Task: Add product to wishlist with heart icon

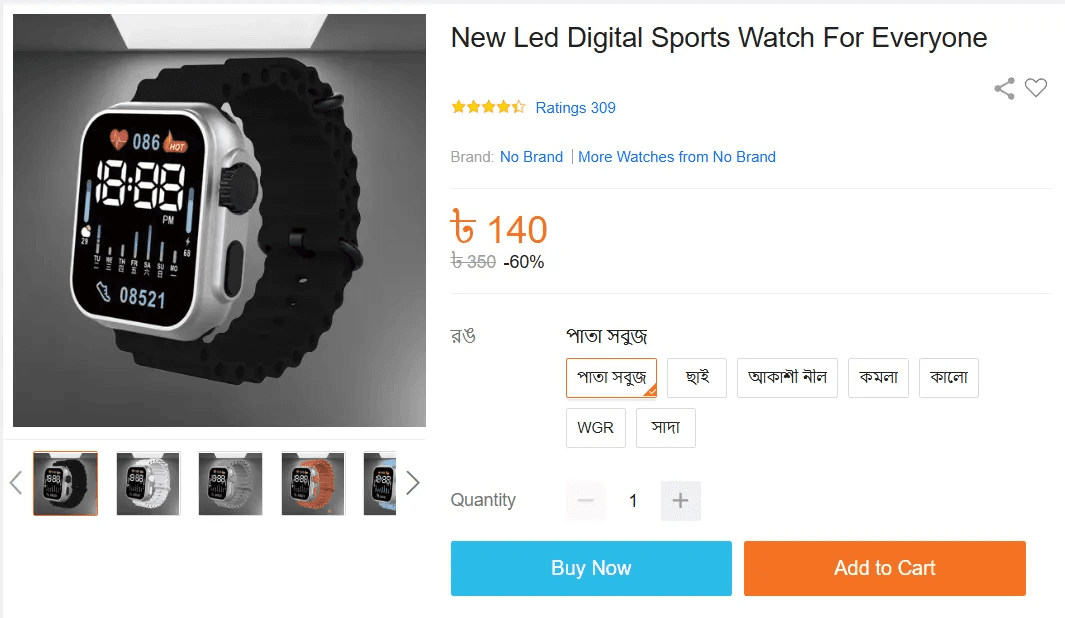Action: click(1036, 88)
